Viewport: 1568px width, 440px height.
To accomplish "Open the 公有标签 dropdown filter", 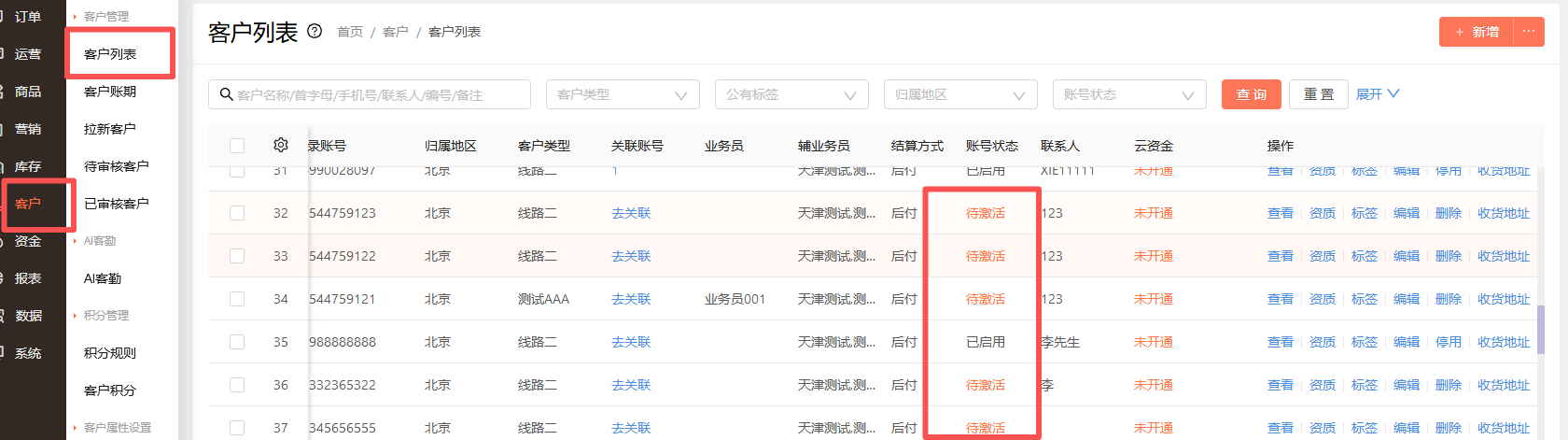I will pyautogui.click(x=791, y=94).
